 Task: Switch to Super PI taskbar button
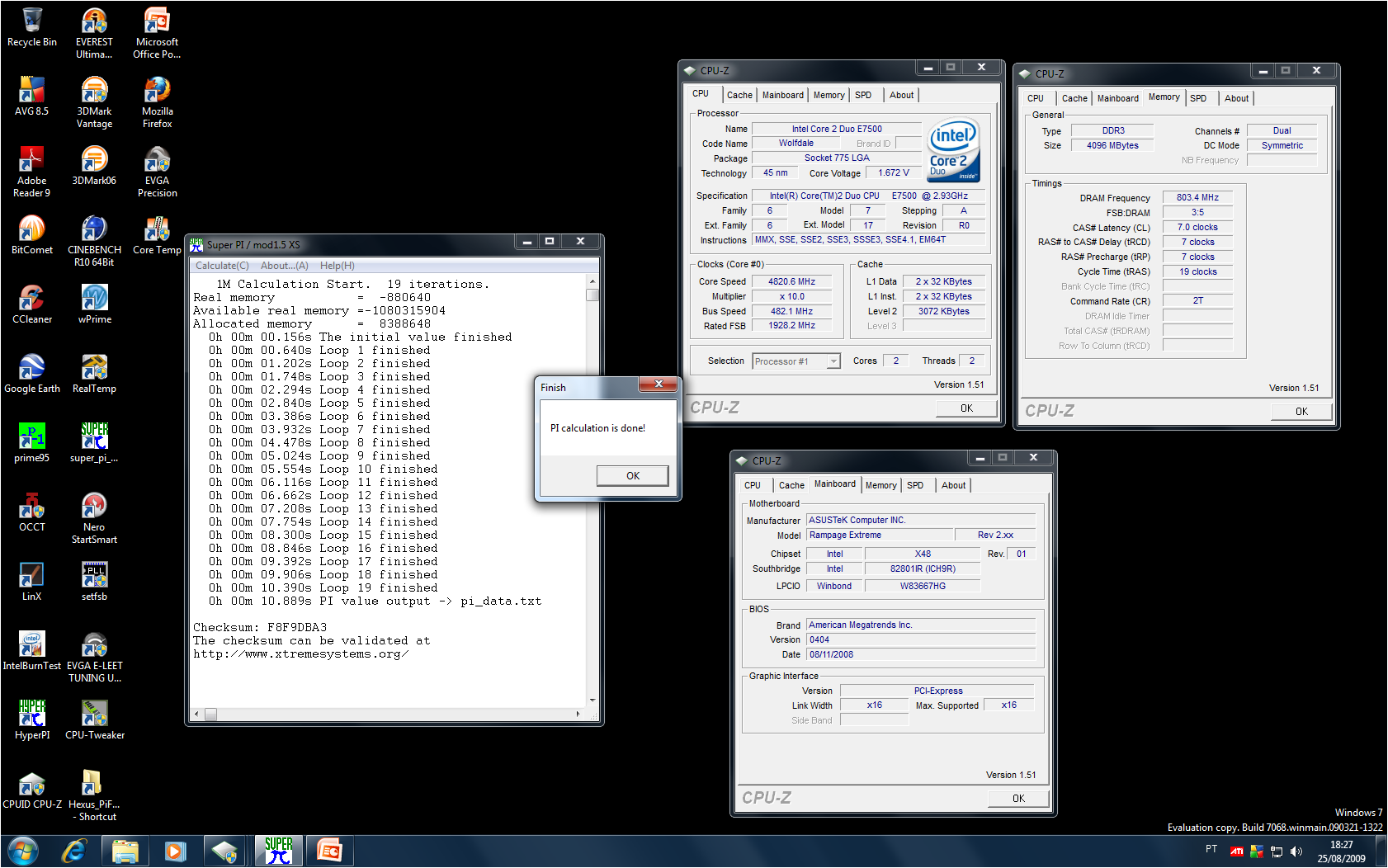pyautogui.click(x=278, y=851)
